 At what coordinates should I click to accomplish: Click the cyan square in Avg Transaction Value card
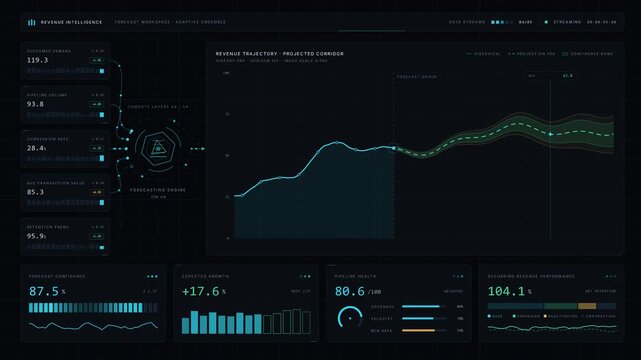coord(102,202)
